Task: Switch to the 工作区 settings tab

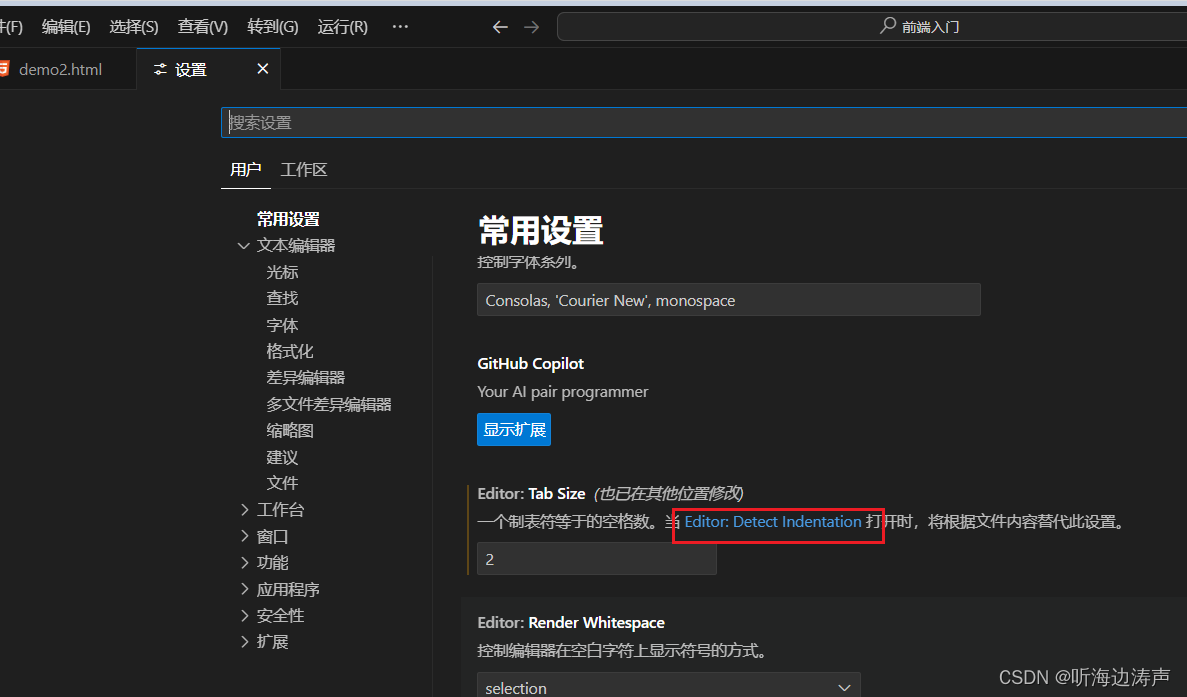Action: pos(303,169)
